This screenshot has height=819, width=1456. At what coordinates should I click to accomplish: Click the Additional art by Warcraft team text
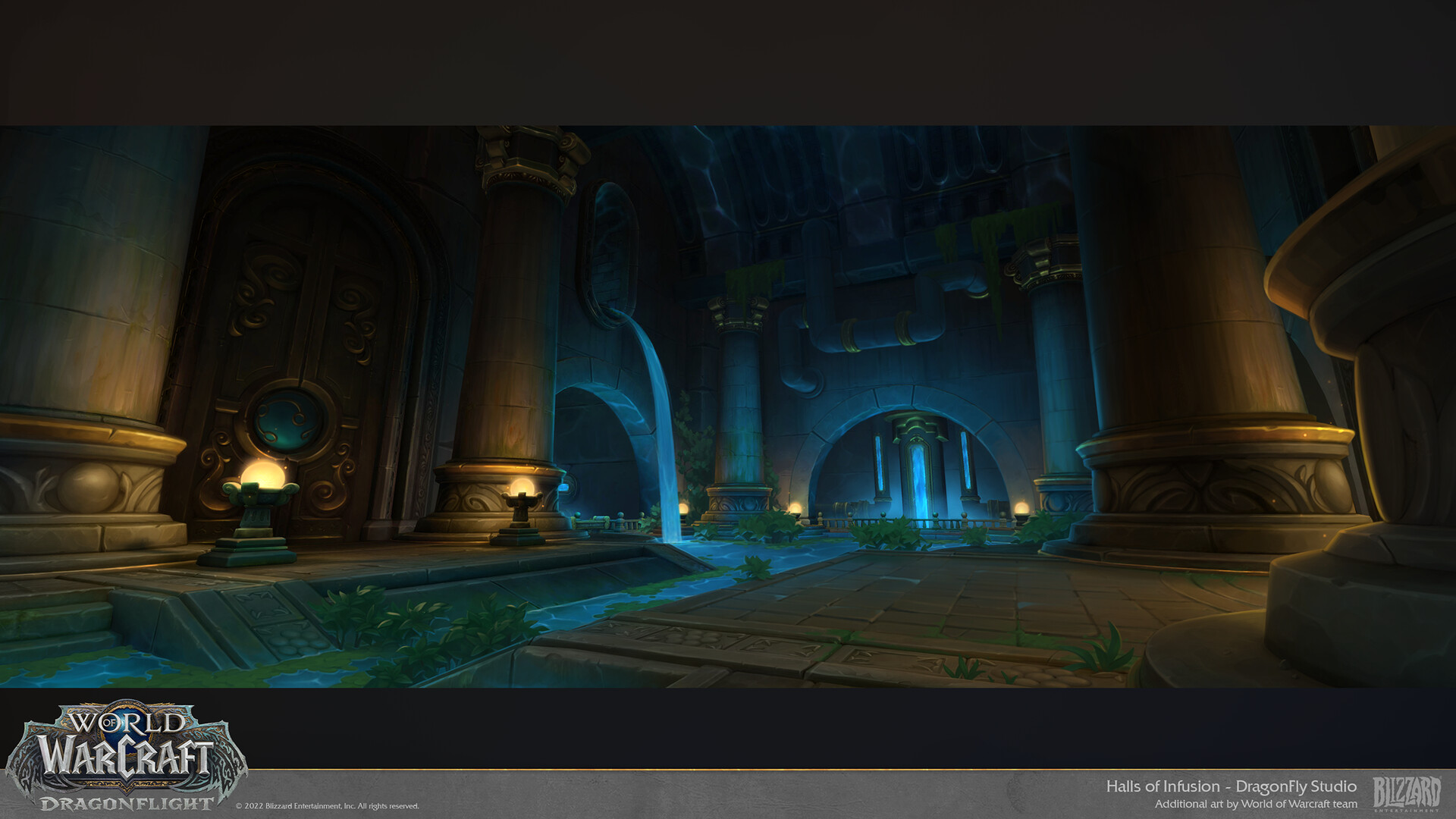click(x=1256, y=804)
